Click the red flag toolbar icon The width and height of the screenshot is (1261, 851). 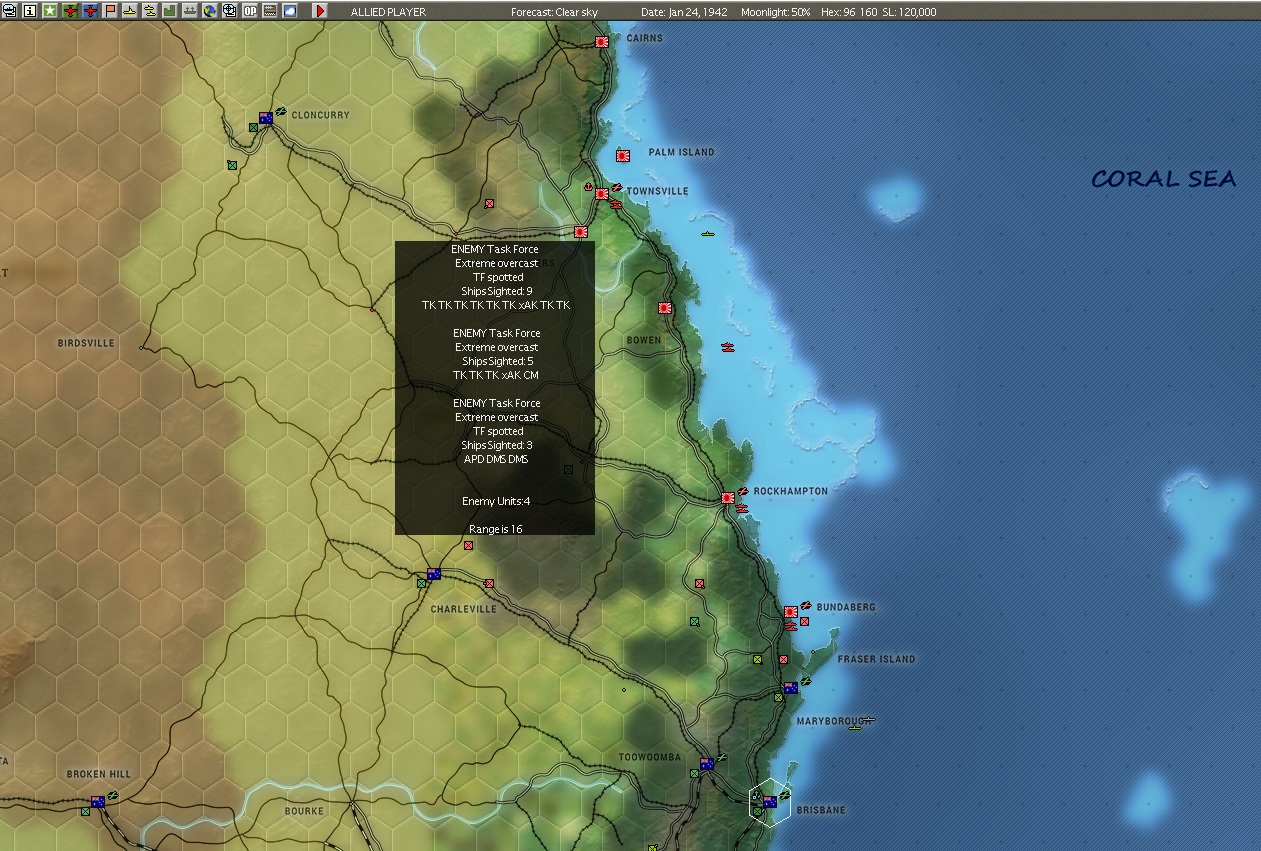(x=110, y=11)
